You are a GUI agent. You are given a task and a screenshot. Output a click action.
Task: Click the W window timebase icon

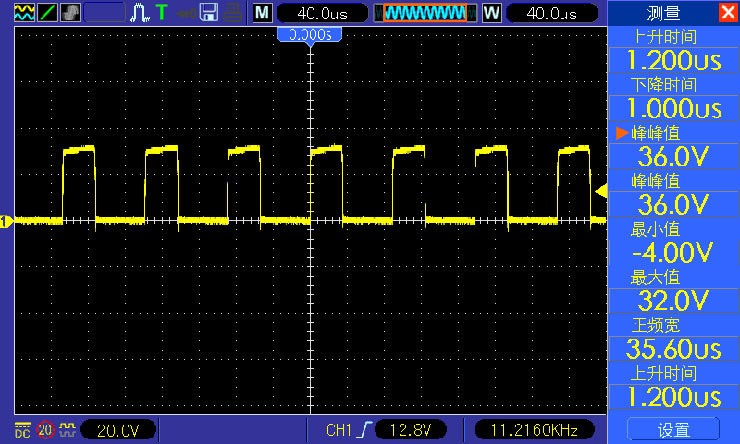point(491,13)
